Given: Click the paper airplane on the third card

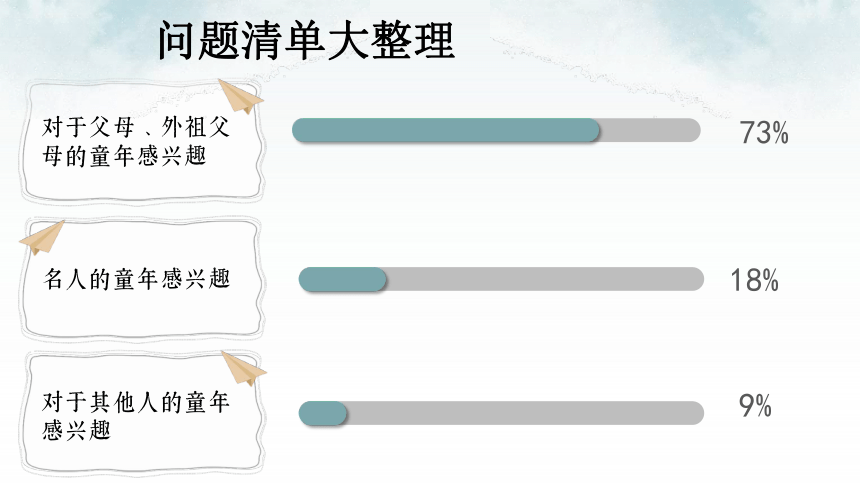Looking at the screenshot, I should tap(244, 368).
